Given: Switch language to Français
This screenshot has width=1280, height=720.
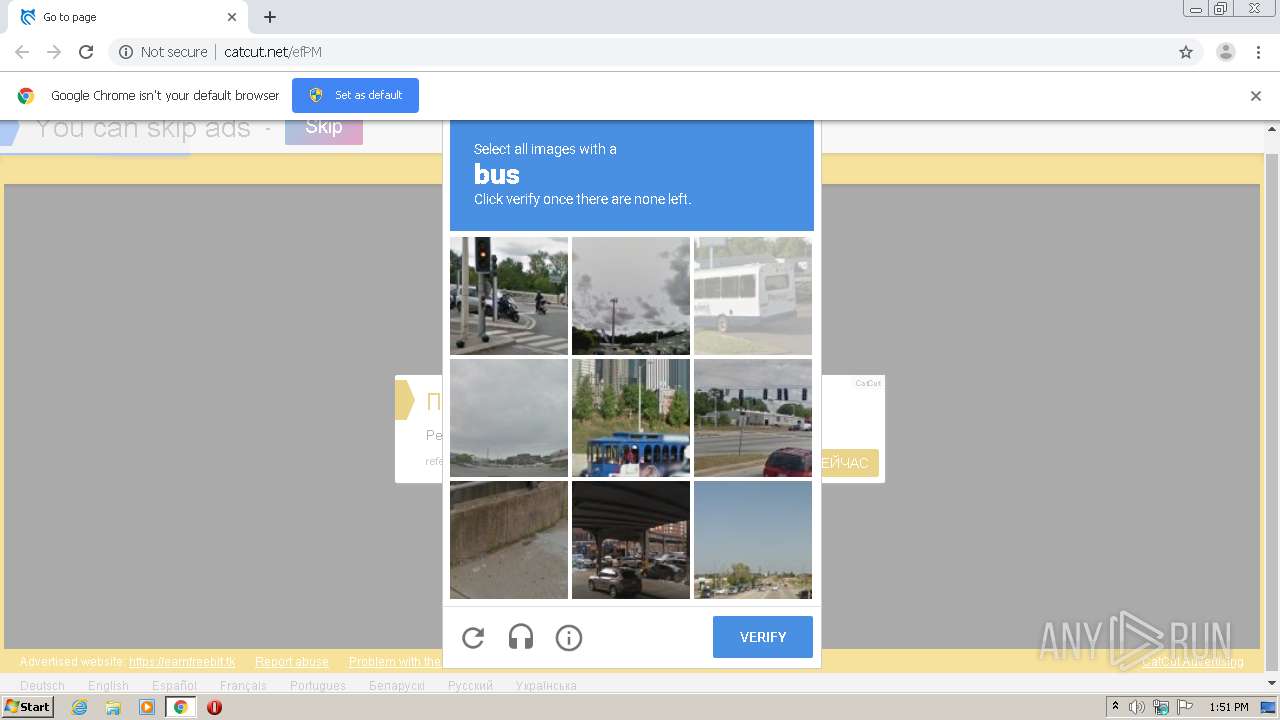Looking at the screenshot, I should [243, 686].
